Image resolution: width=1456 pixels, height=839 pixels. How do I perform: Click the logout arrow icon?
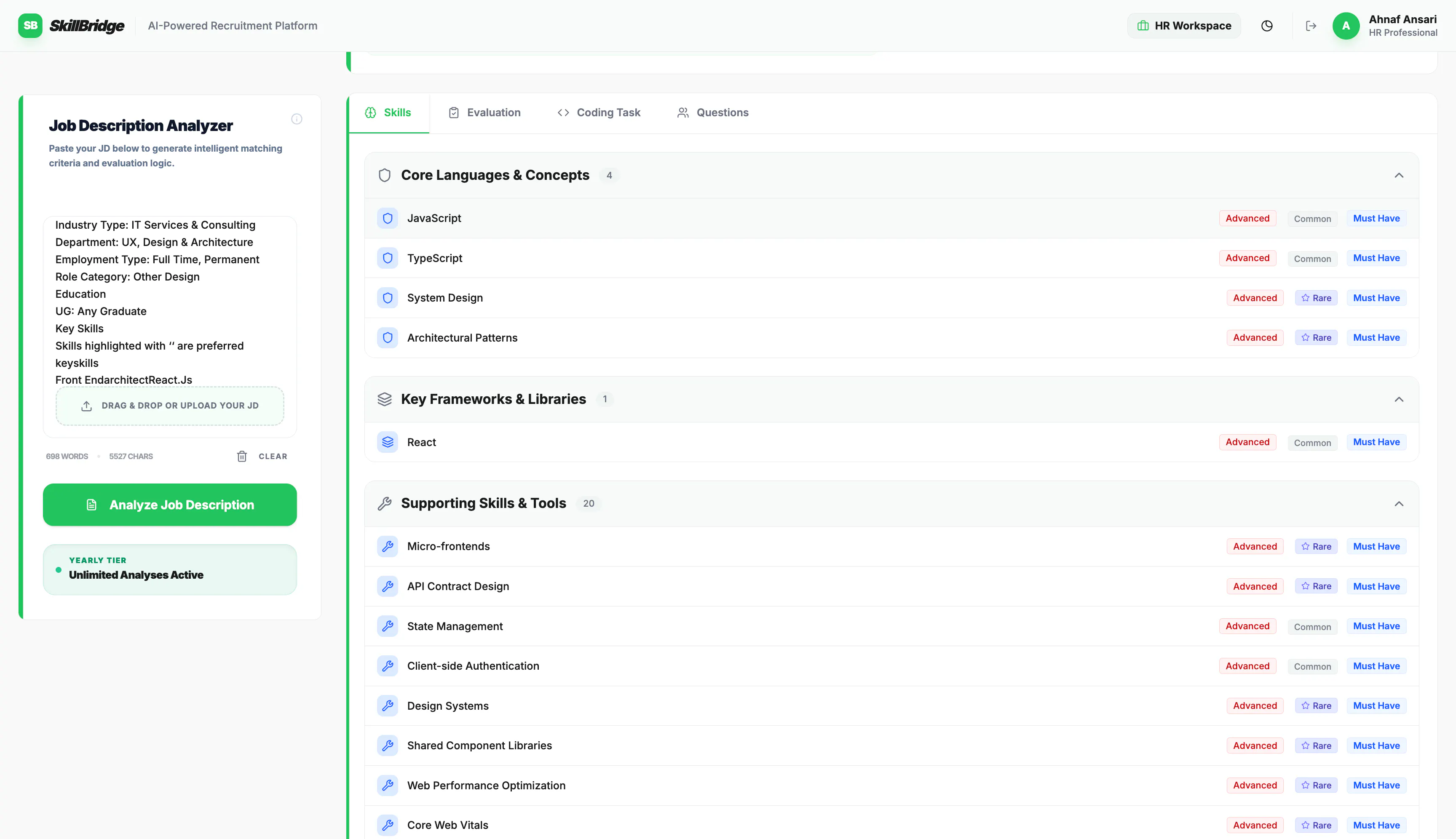coord(1311,26)
